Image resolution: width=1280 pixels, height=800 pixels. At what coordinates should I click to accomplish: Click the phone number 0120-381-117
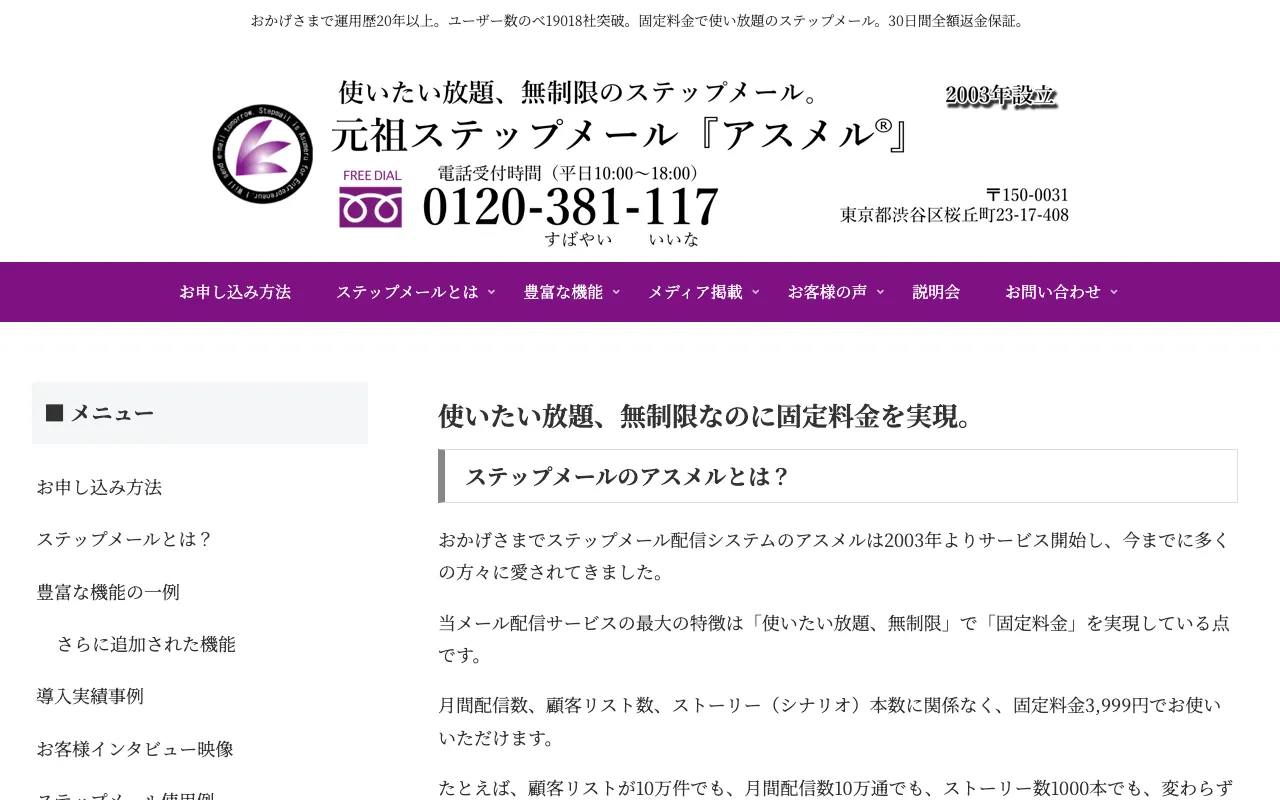[570, 207]
